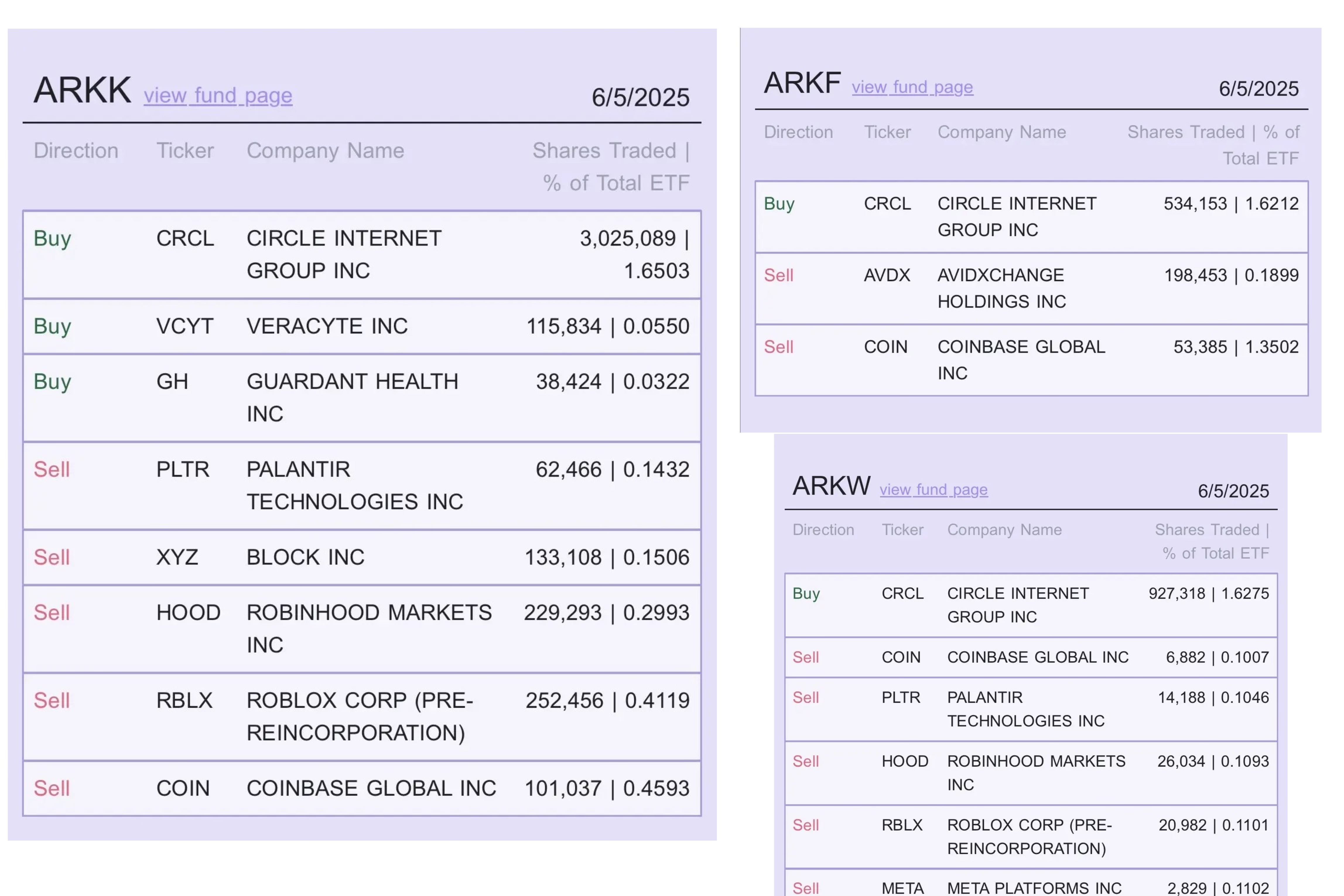
Task: Click BLOCK INC company name
Action: [x=305, y=557]
